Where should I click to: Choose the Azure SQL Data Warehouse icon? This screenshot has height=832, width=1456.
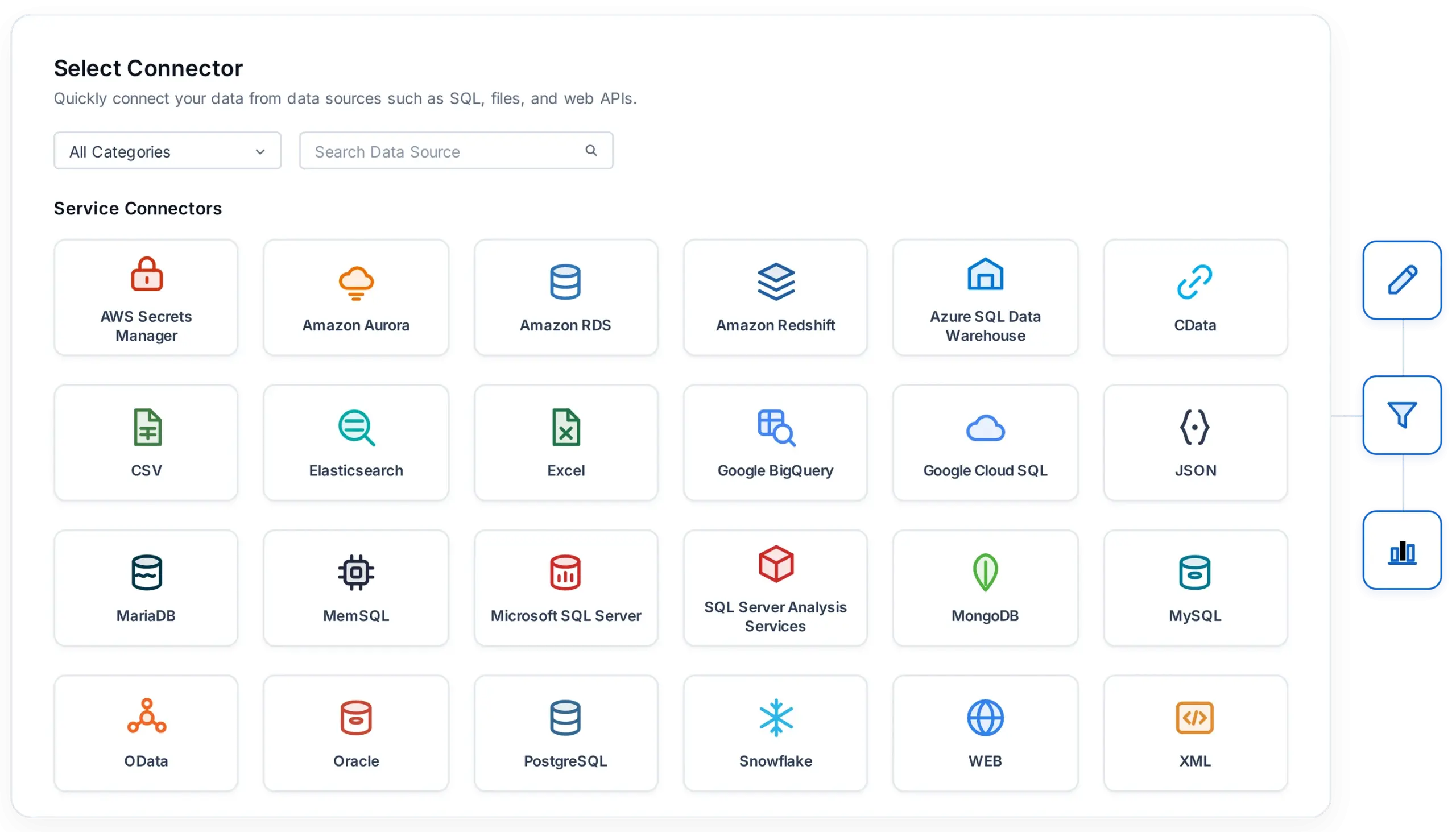[x=986, y=274]
